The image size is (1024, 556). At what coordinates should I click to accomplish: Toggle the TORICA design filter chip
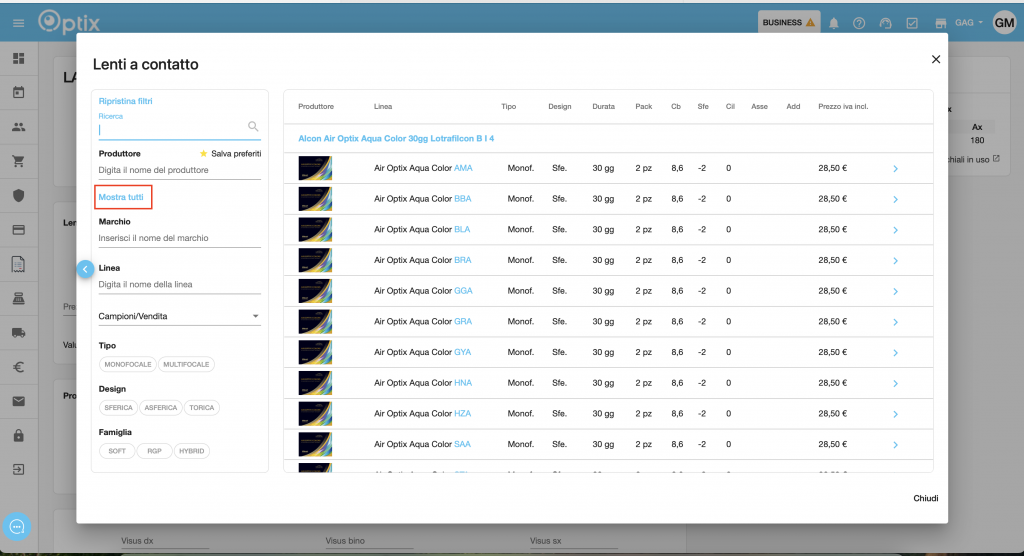pos(202,407)
